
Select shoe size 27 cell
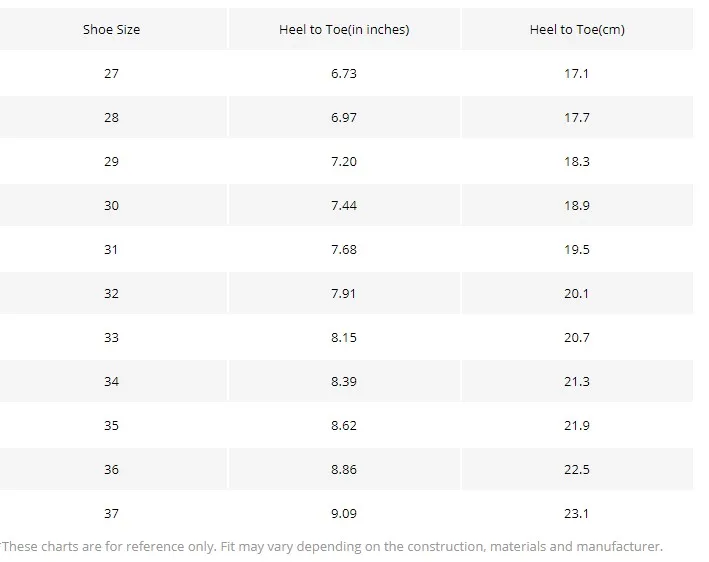coord(111,73)
